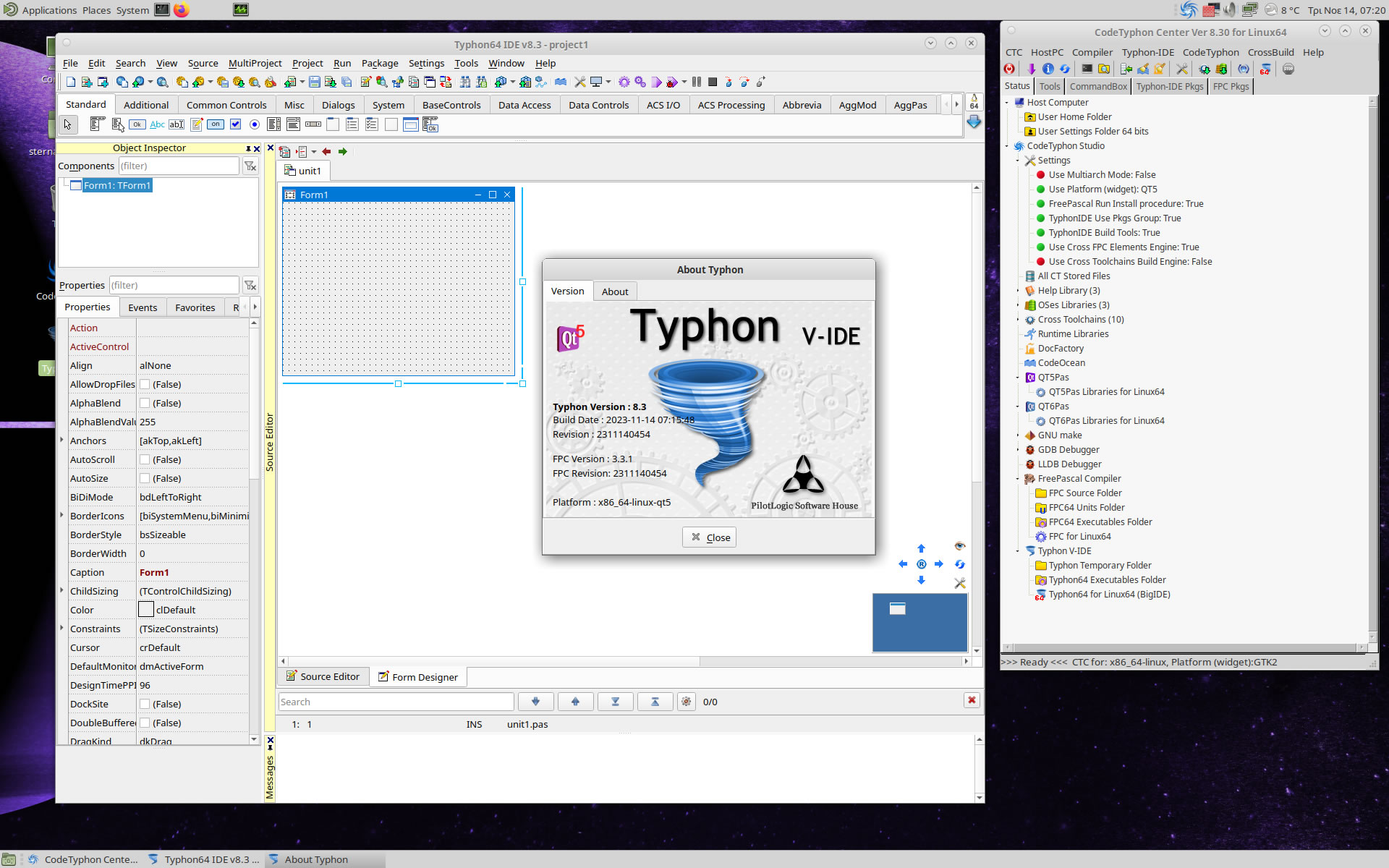Screen dimensions: 1389x868
Task: Collapse the Host Computer tree node
Action: (1007, 103)
